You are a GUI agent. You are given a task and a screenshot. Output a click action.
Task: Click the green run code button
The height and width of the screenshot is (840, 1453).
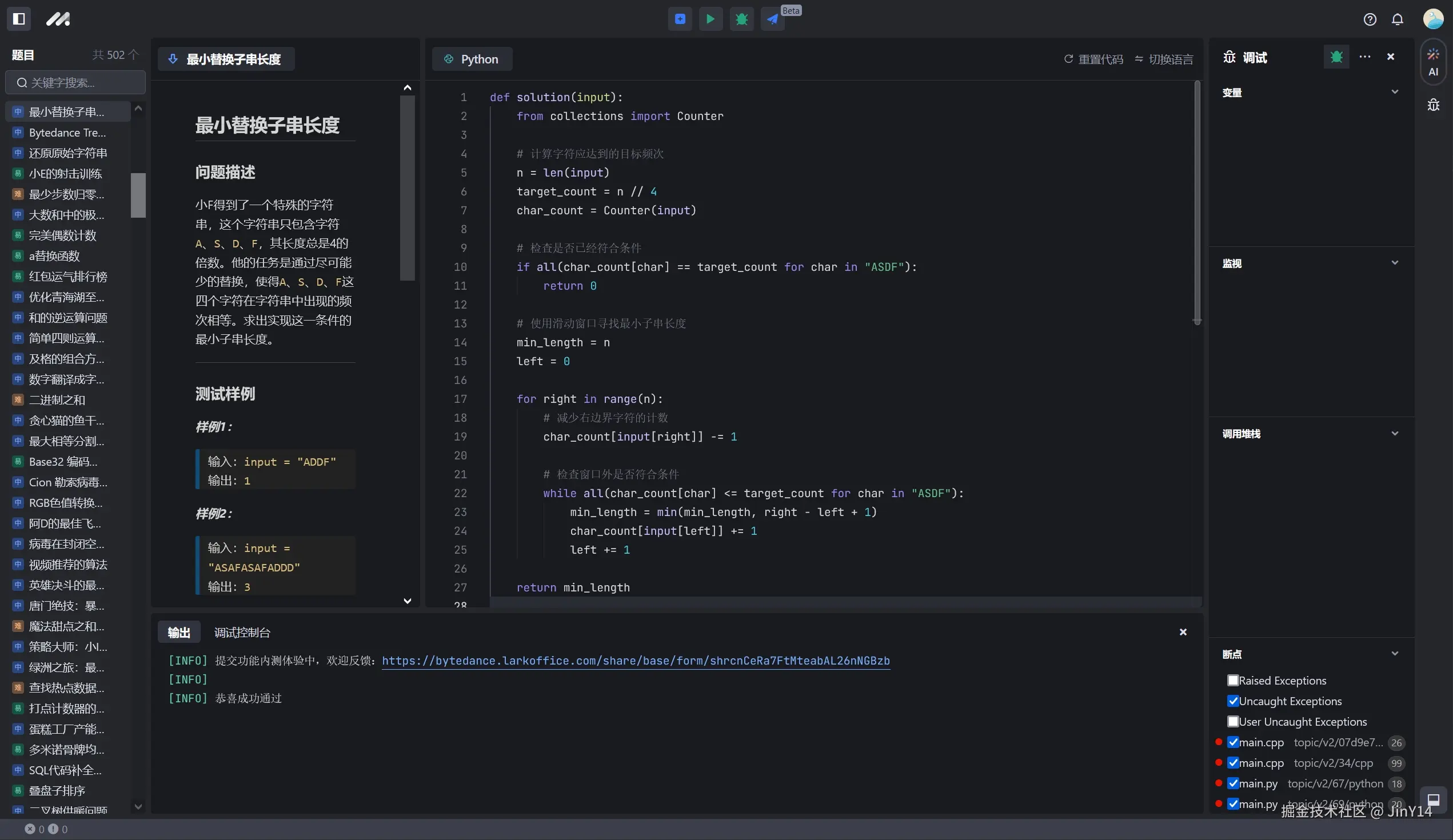(x=710, y=19)
